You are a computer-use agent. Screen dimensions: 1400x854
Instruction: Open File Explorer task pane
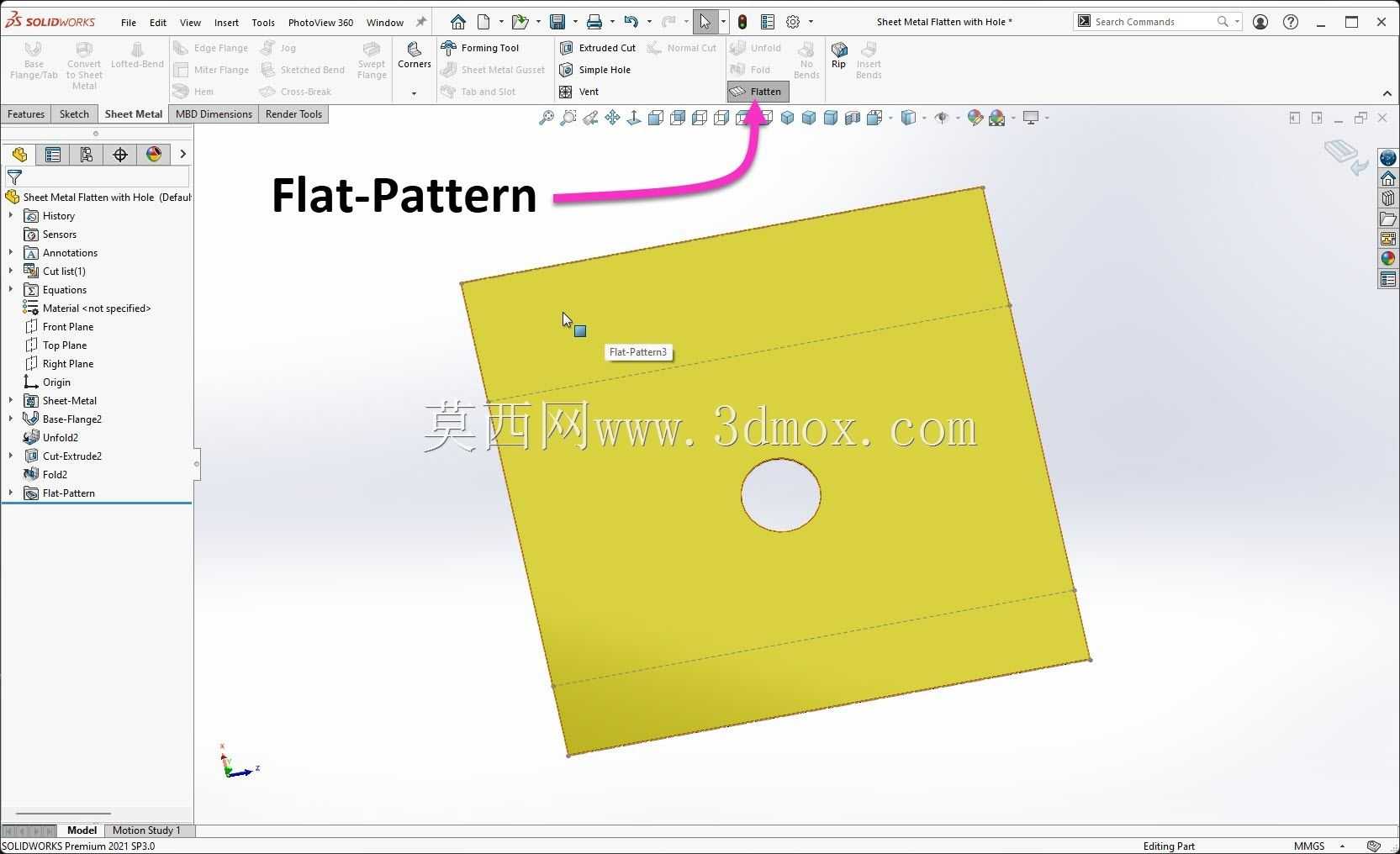coord(1388,219)
